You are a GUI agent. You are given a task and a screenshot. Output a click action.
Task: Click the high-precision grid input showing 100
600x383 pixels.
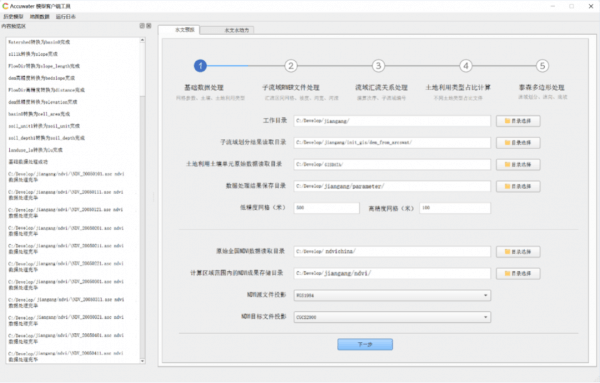coord(455,208)
